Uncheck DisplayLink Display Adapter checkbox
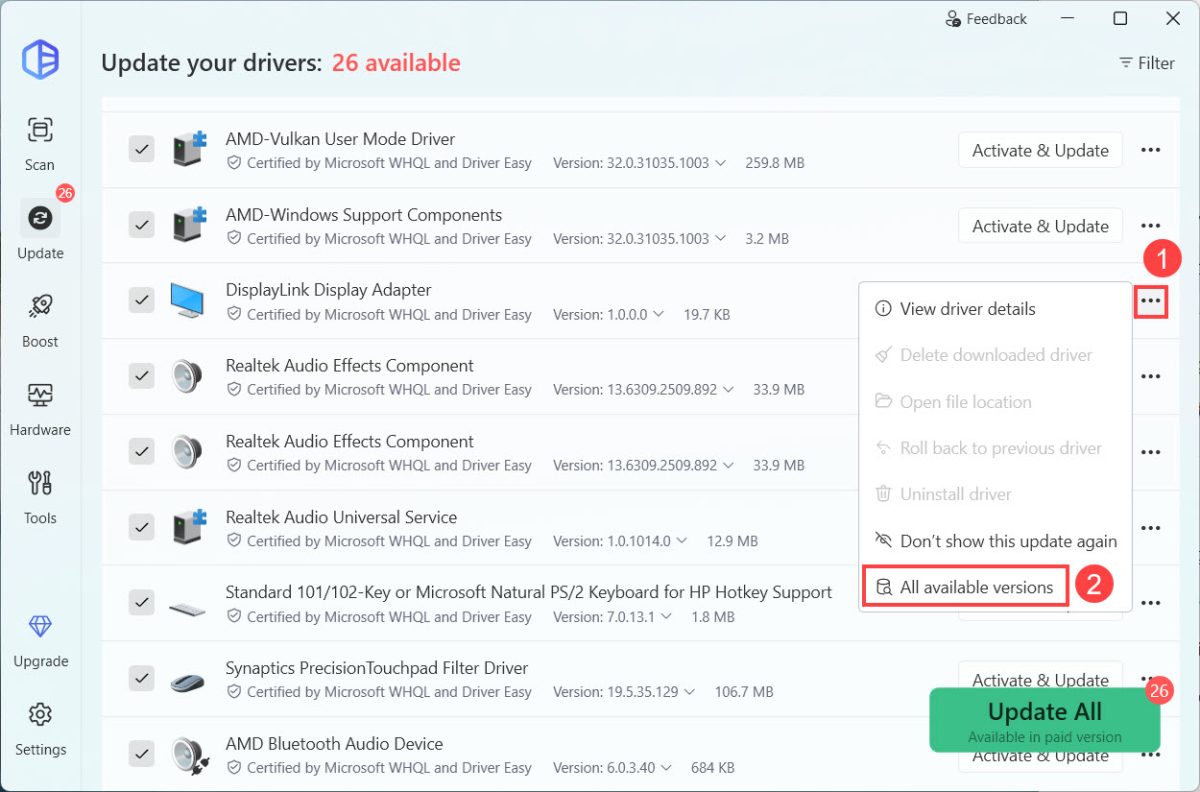 click(x=142, y=300)
